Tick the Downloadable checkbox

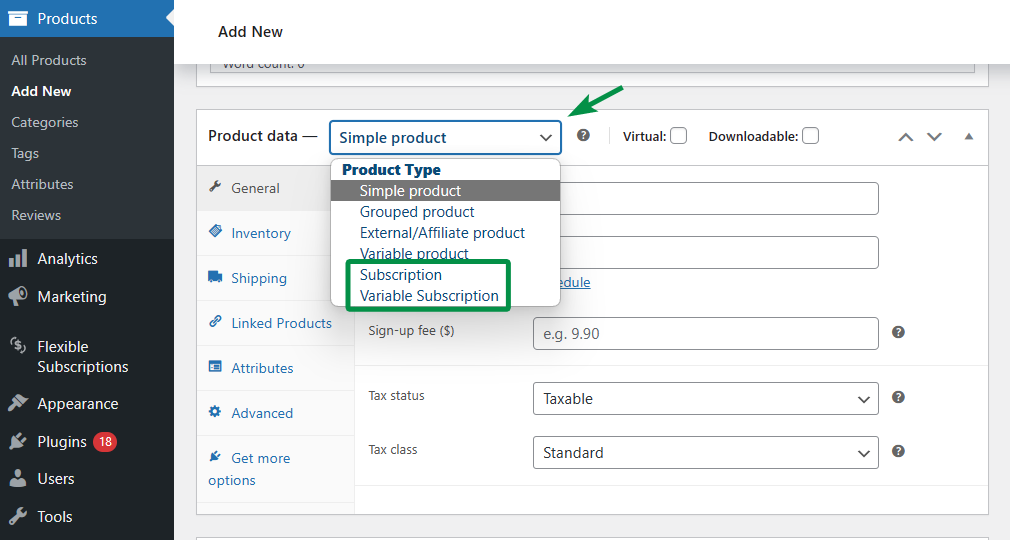coord(810,136)
